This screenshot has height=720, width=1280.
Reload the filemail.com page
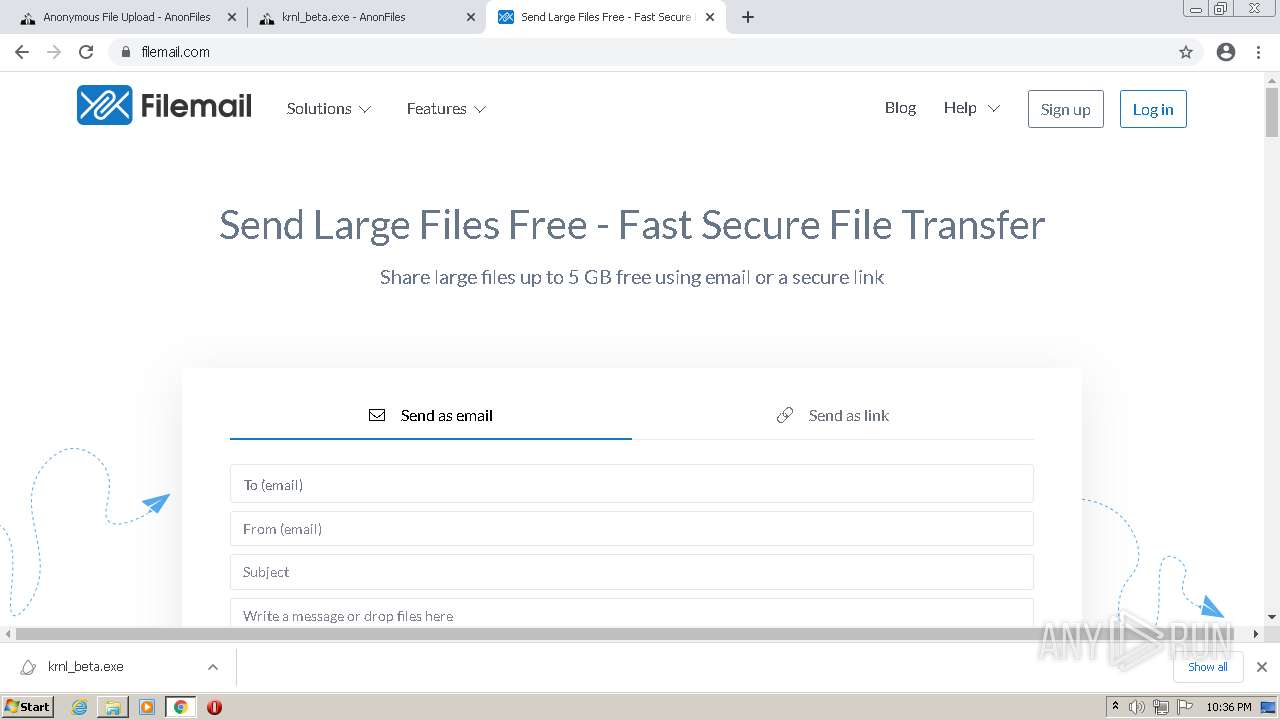(86, 52)
